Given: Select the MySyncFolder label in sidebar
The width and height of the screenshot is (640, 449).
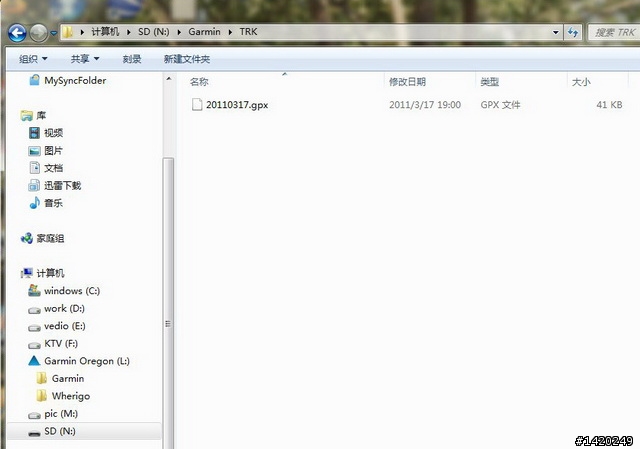Looking at the screenshot, I should 75,80.
